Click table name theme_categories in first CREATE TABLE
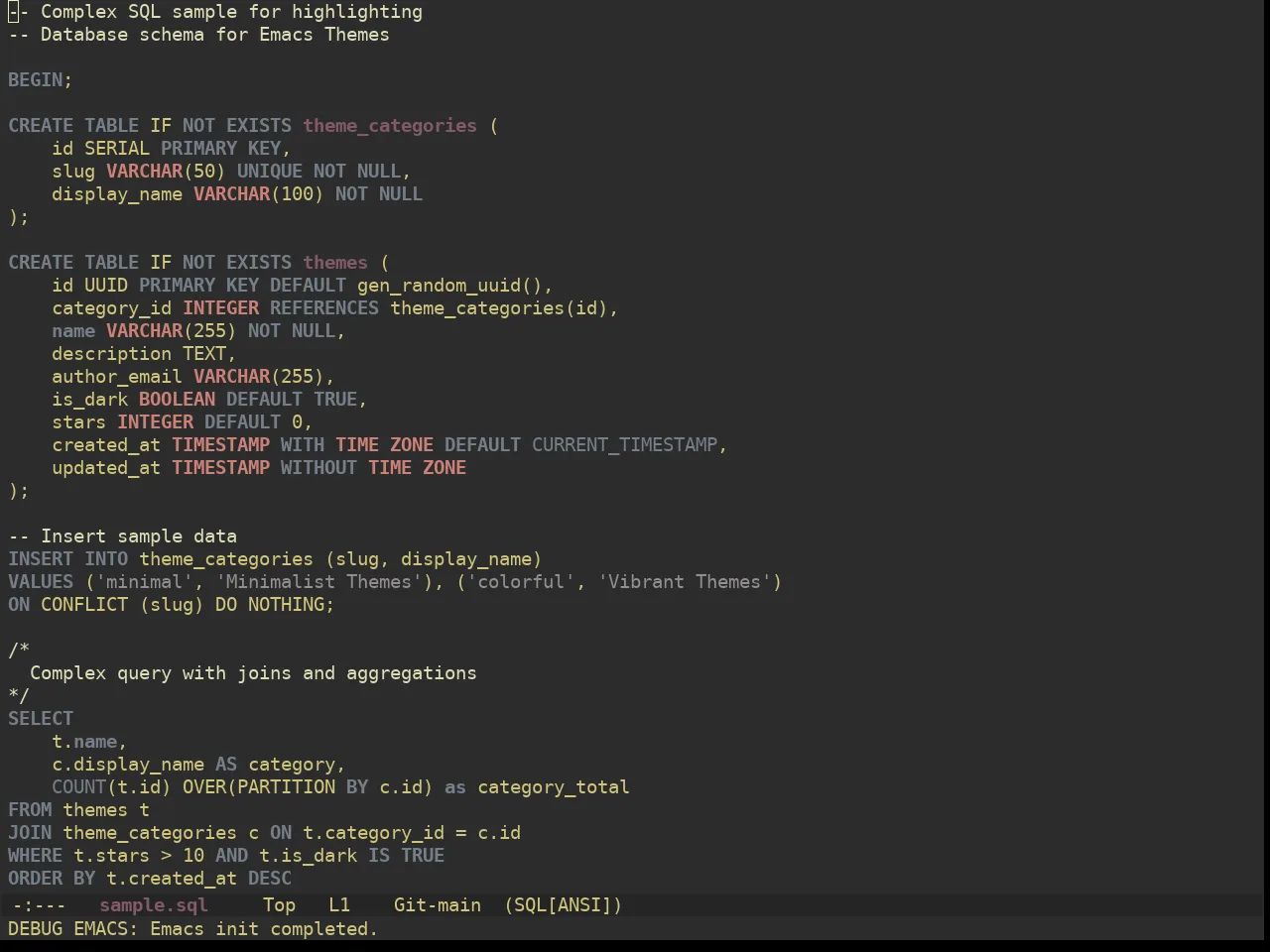Viewport: 1270px width, 952px height. pyautogui.click(x=390, y=126)
